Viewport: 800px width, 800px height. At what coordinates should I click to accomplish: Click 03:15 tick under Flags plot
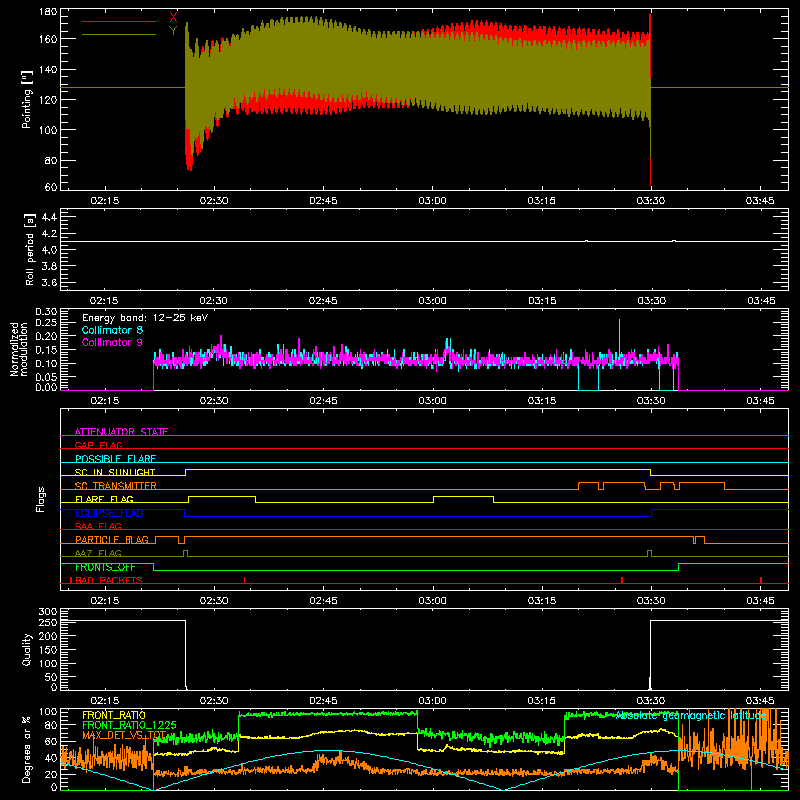541,601
